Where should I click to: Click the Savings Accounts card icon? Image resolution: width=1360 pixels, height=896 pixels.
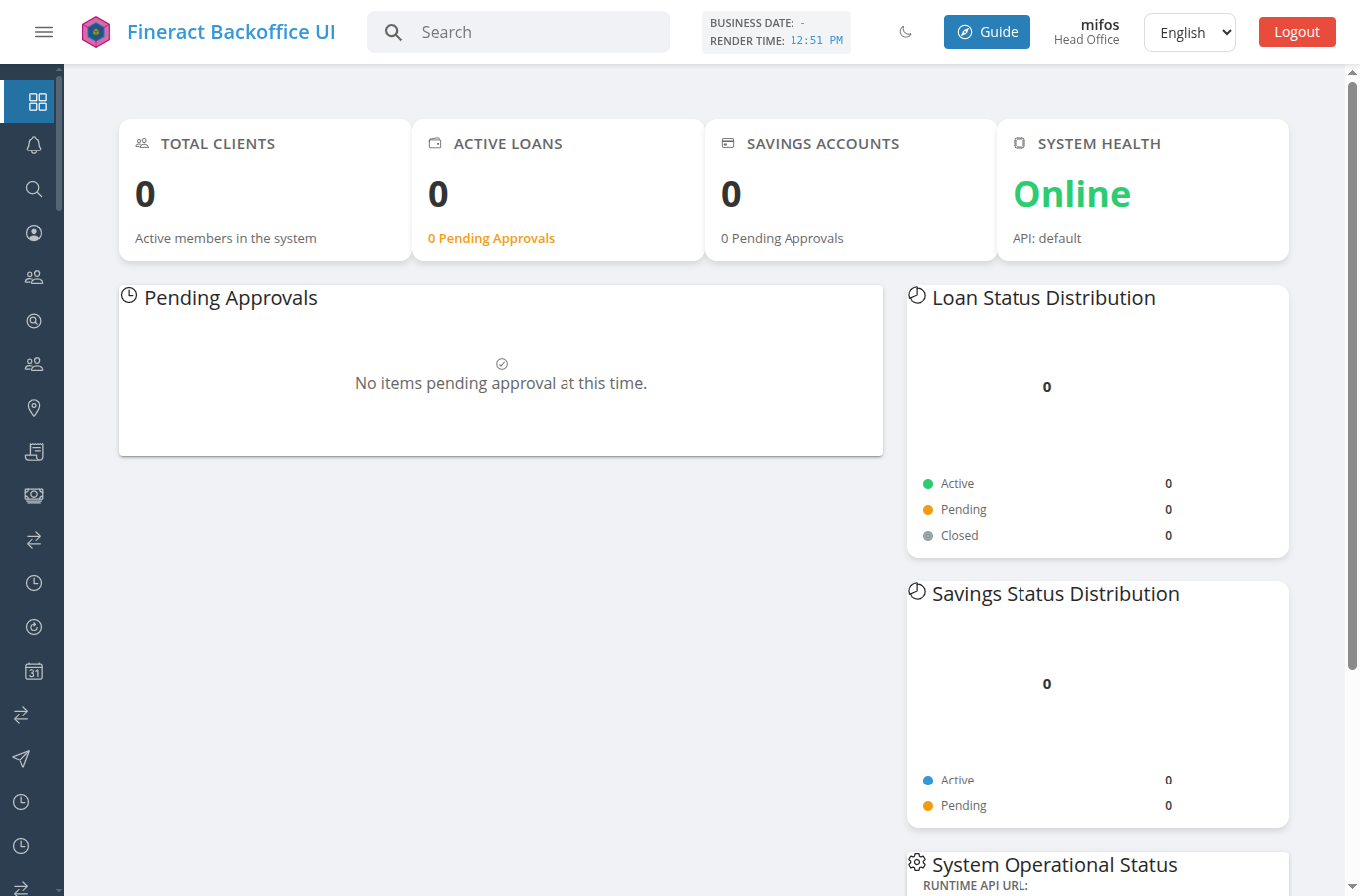tap(728, 143)
